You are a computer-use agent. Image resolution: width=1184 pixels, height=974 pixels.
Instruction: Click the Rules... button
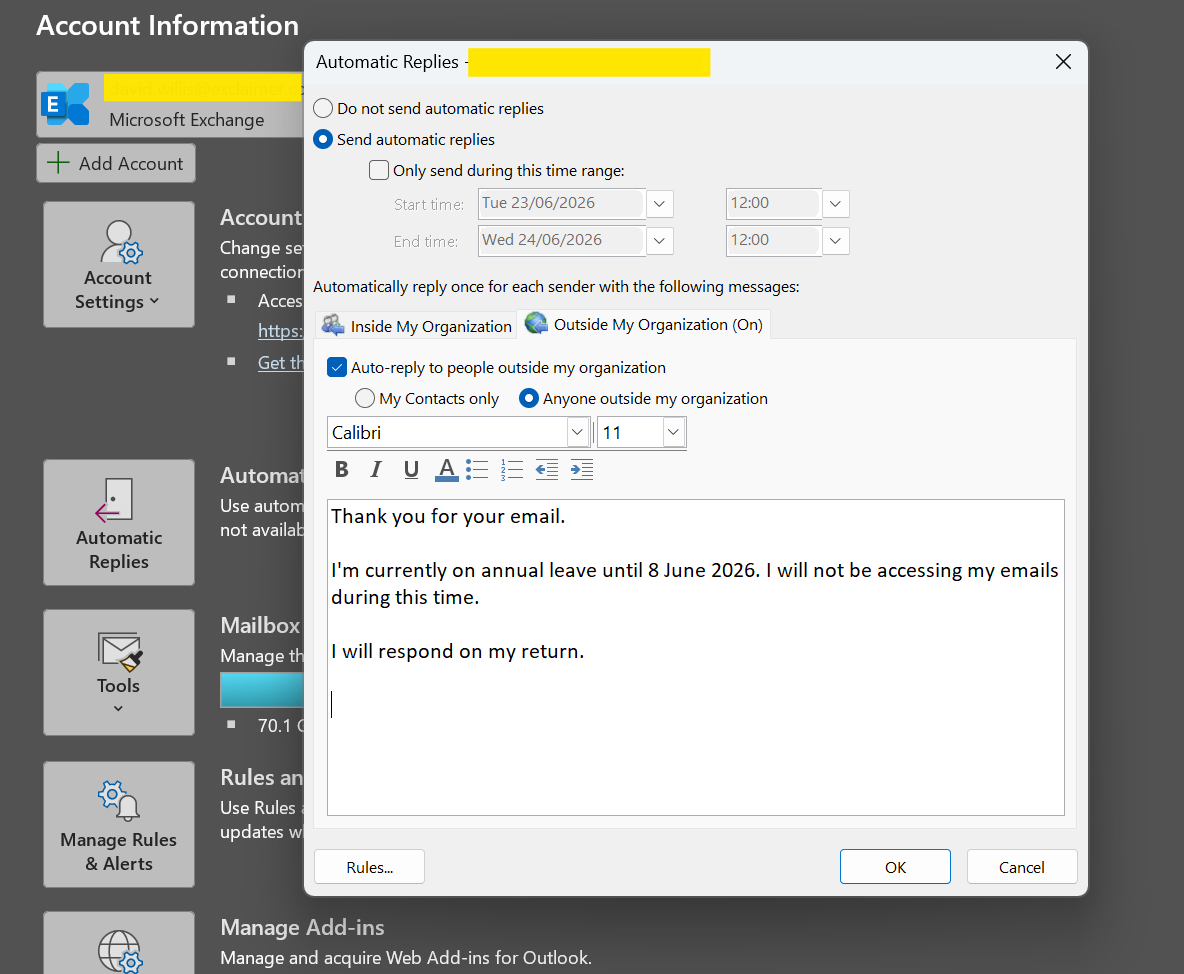pos(369,867)
